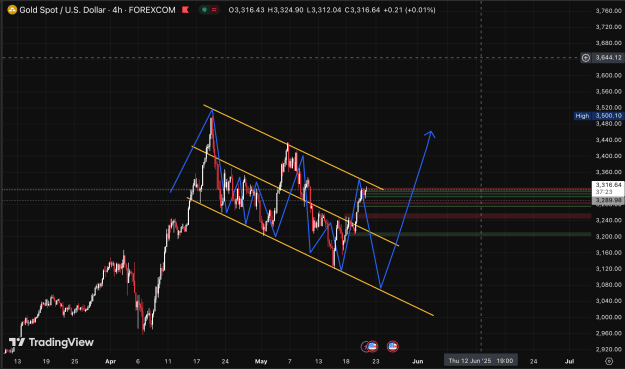
Task: Click the May label on the time axis
Action: (261, 361)
